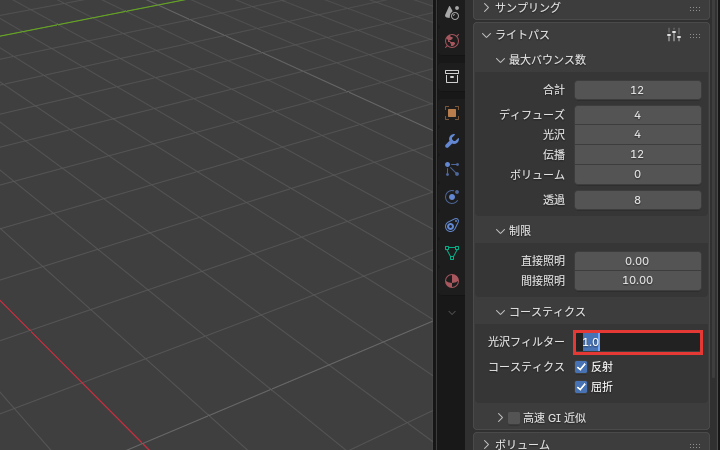Enable the 高速 GI 近似 checkbox

[514, 418]
